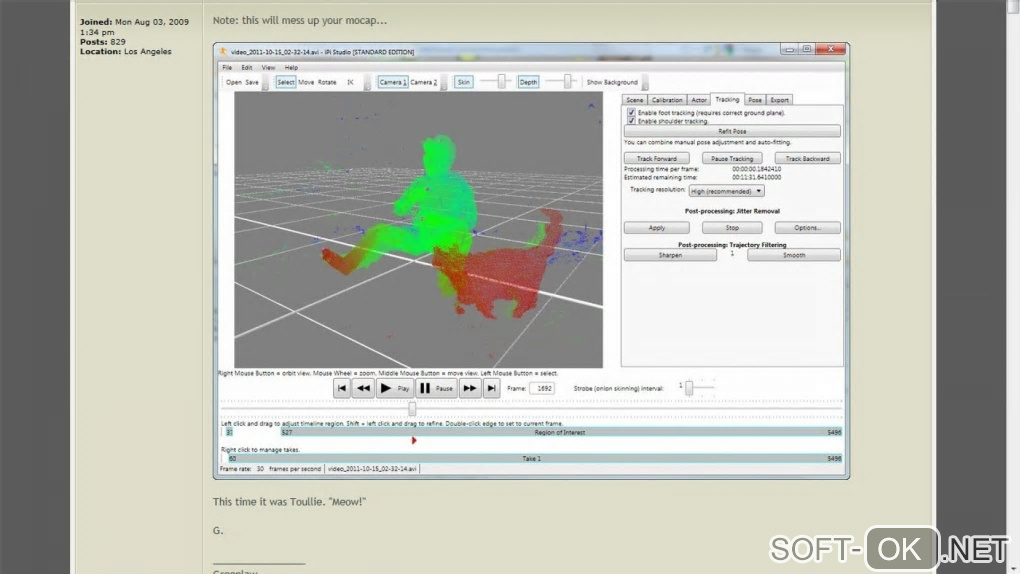Activate the Rotate tool

point(327,83)
